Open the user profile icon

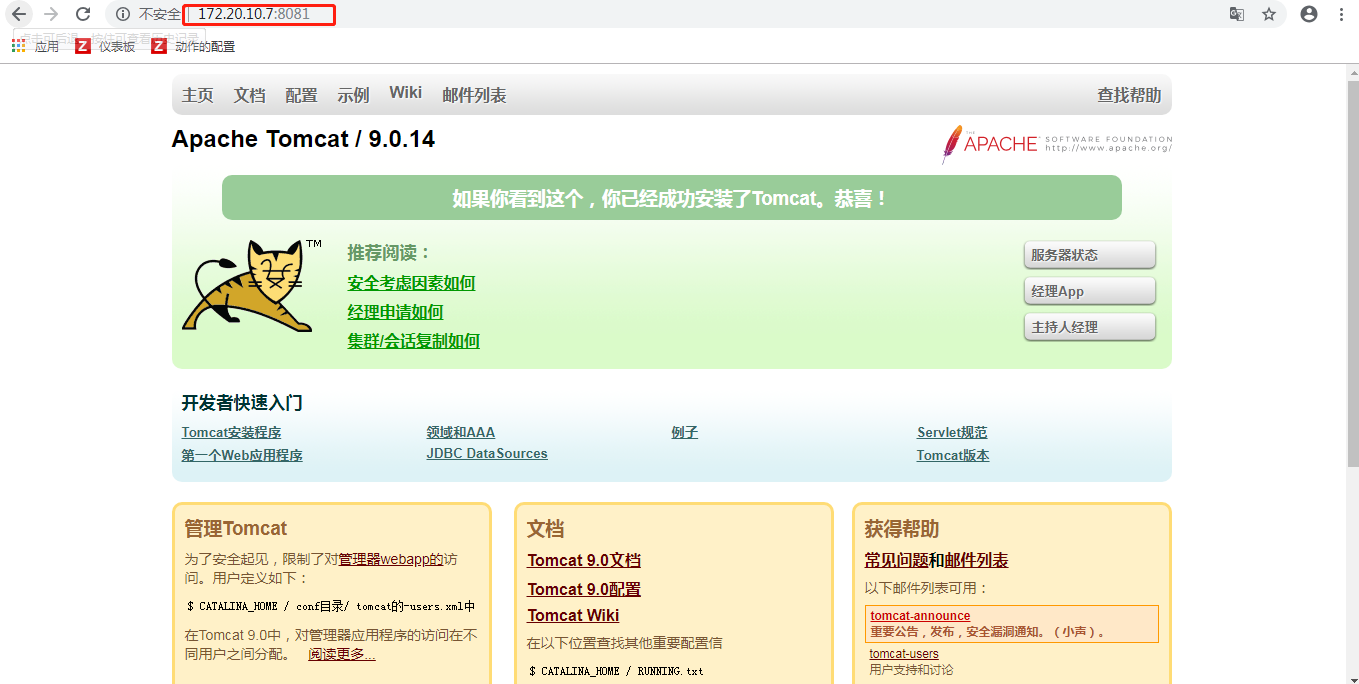pos(1309,14)
